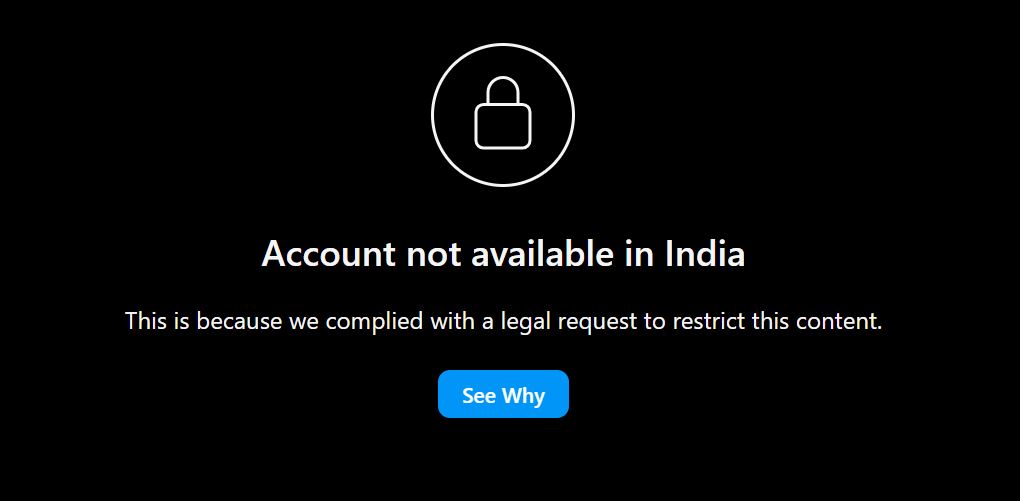Click 'This is because' at the sentence start

click(203, 321)
